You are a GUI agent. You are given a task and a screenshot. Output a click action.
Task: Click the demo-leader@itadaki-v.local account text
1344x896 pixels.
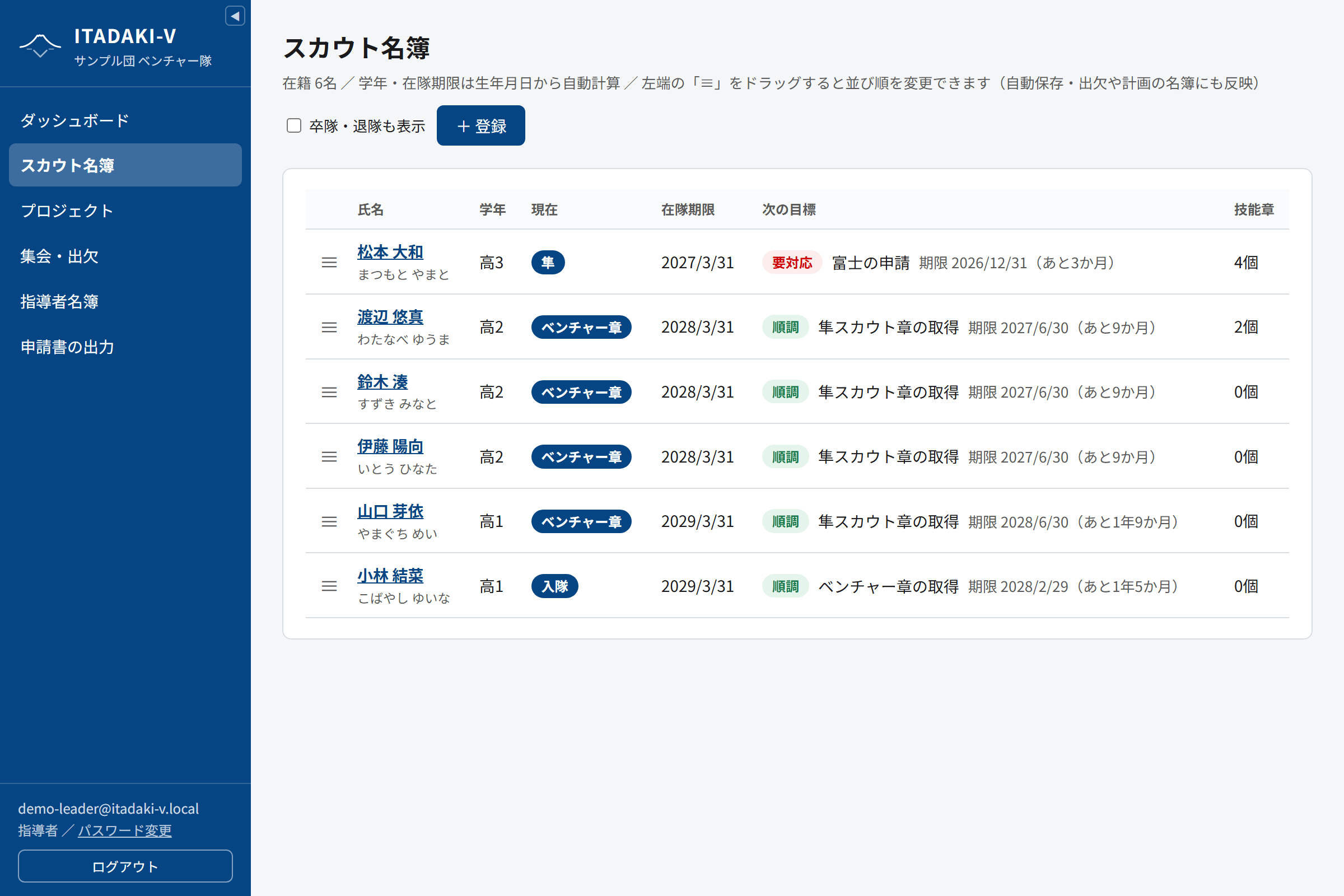[109, 809]
